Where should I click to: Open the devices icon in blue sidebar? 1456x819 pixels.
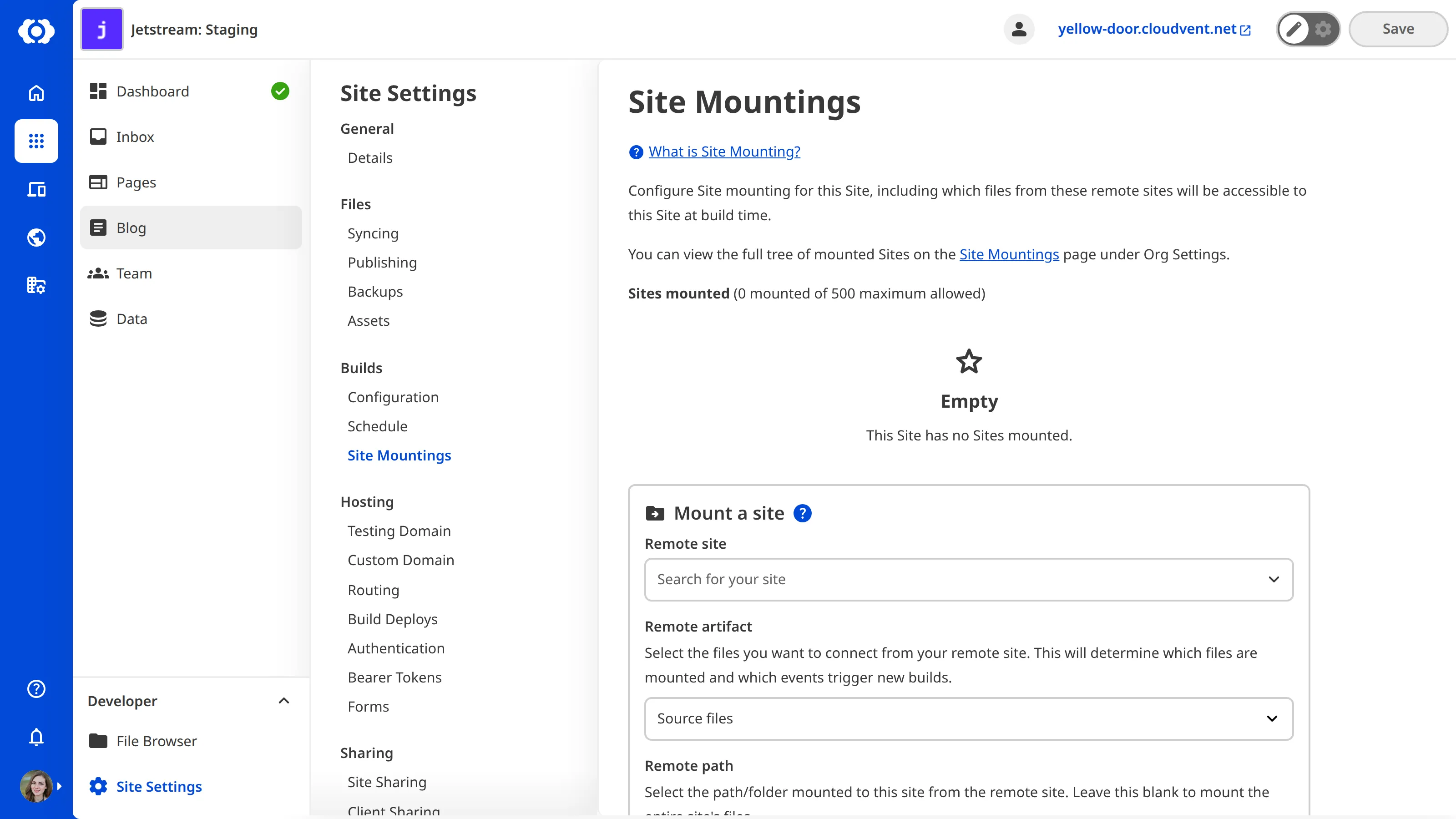click(36, 189)
